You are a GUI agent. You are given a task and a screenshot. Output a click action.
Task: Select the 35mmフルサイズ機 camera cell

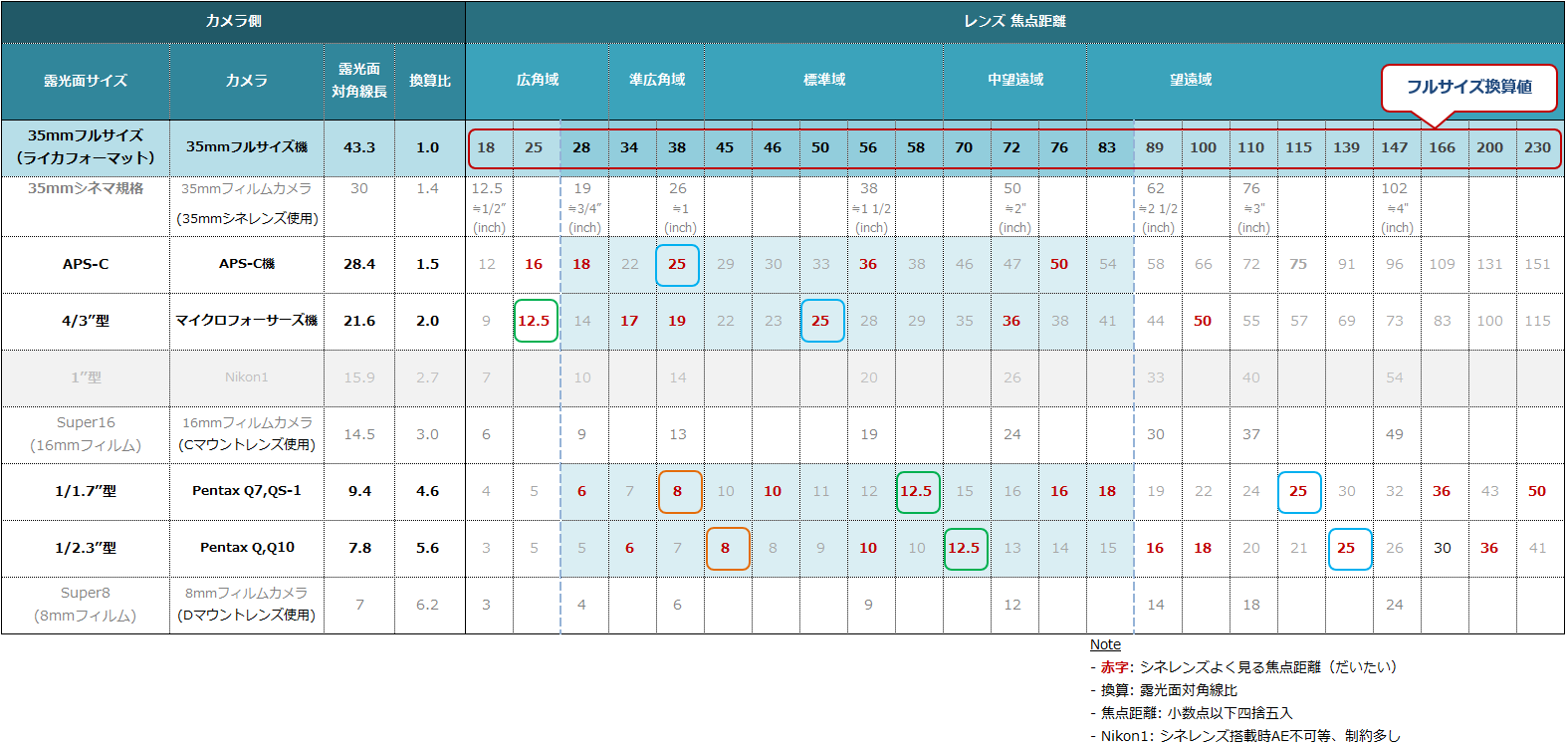[x=247, y=147]
